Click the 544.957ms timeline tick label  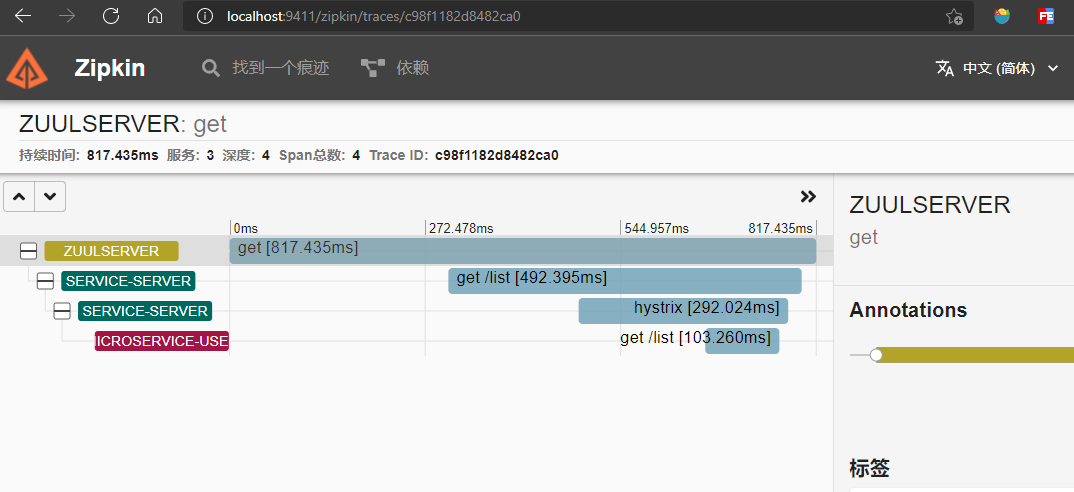656,228
